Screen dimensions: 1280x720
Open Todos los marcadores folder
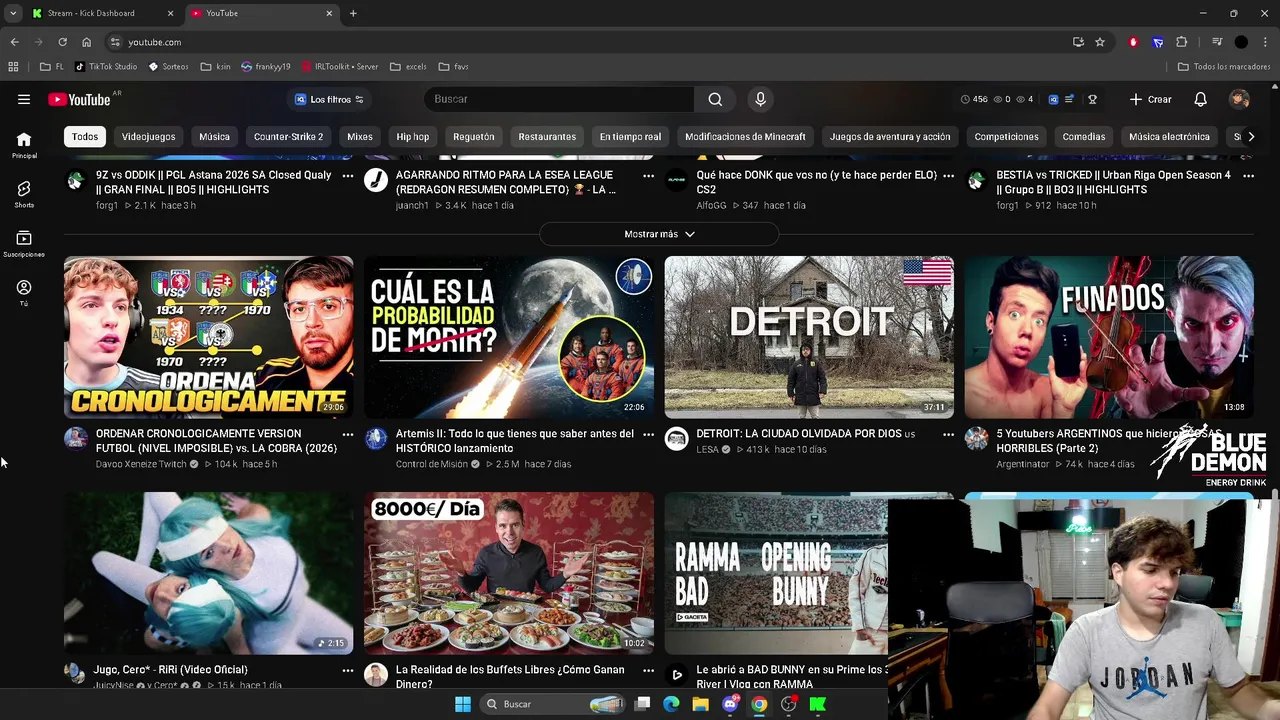(1224, 67)
